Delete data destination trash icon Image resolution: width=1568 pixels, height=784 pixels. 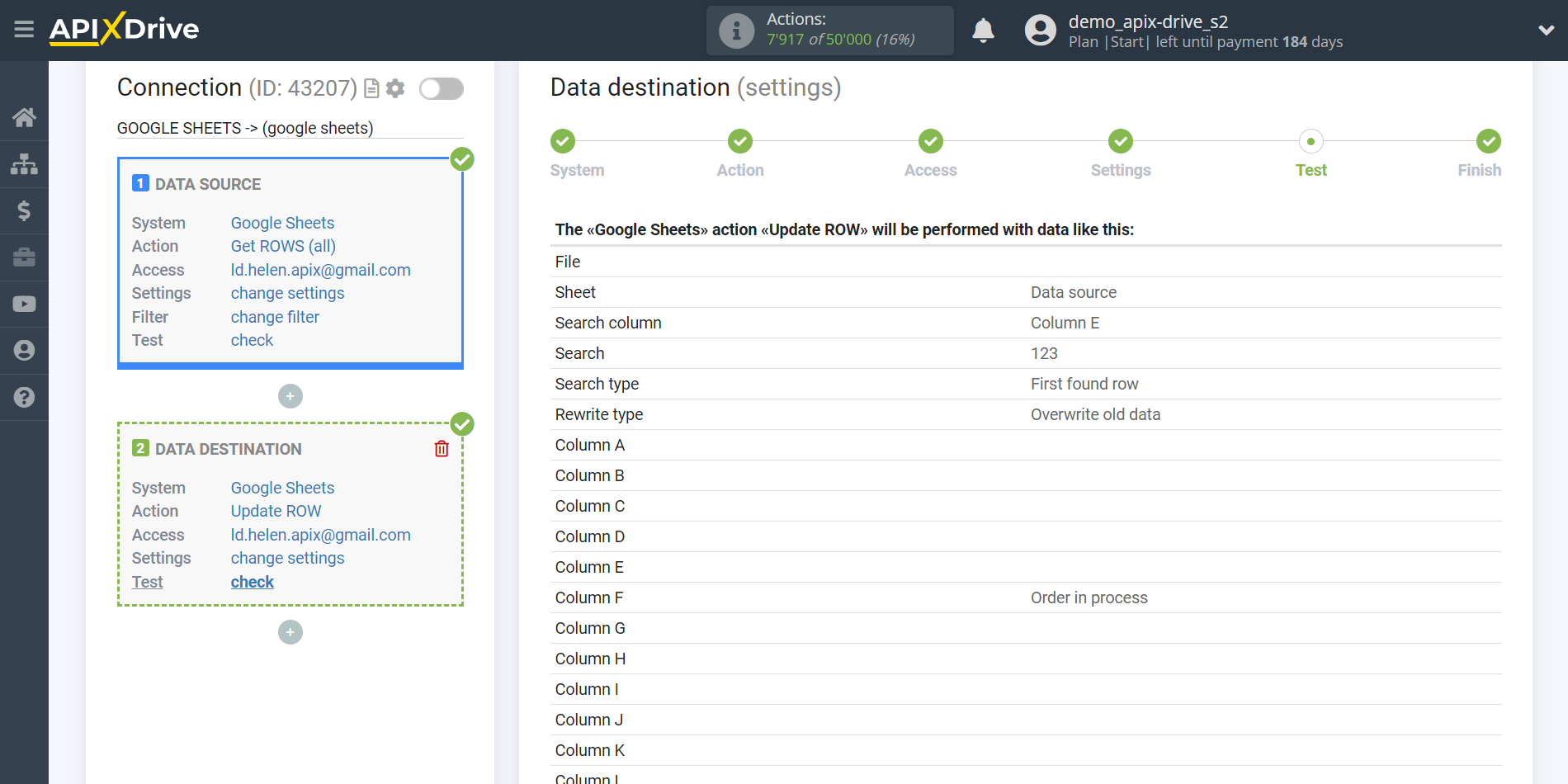tap(442, 448)
